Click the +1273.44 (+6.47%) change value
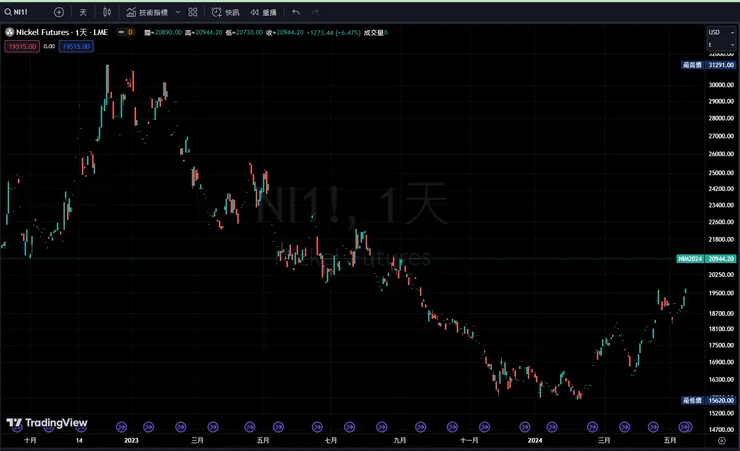Viewport: 740px width, 451px height. [x=333, y=33]
